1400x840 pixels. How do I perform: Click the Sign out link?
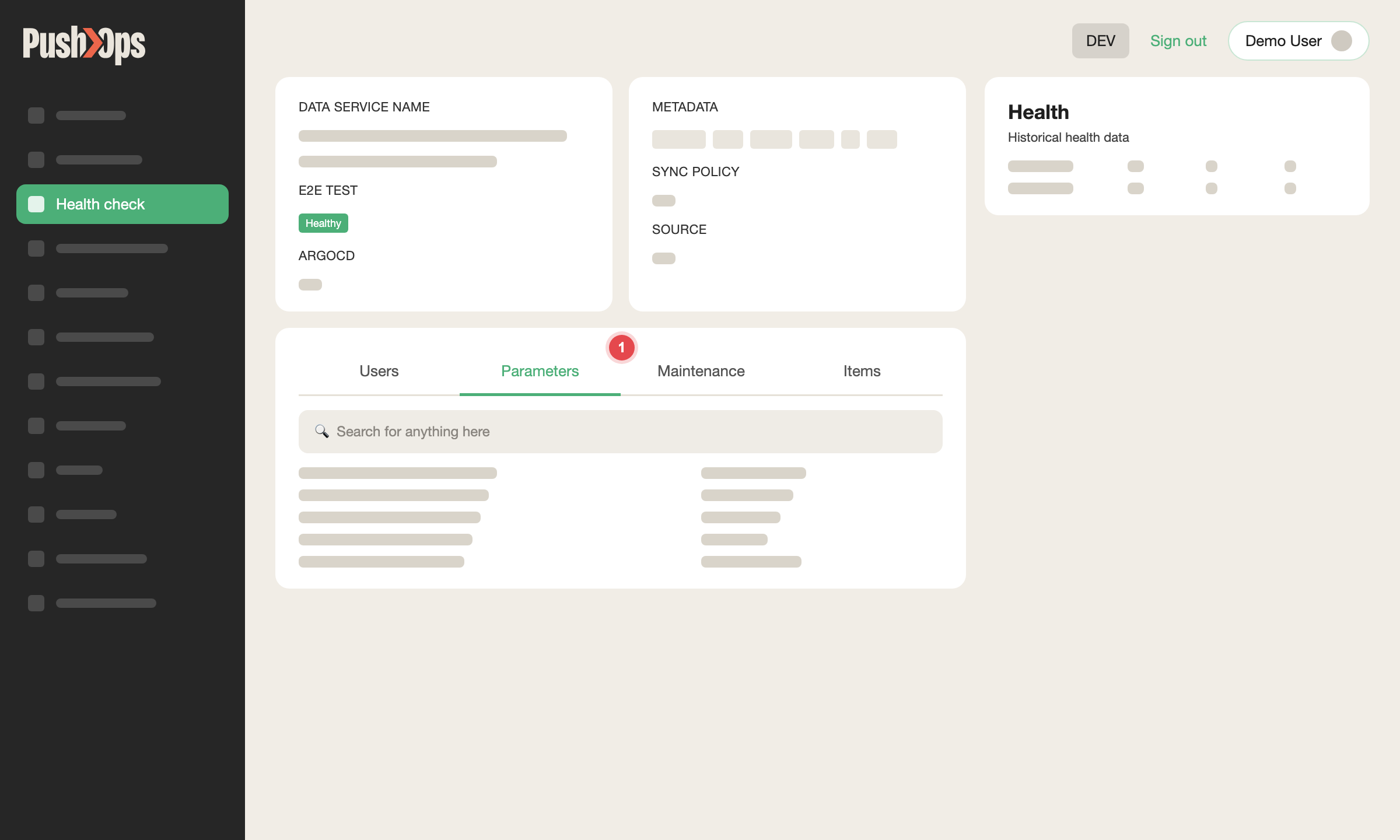click(1178, 41)
